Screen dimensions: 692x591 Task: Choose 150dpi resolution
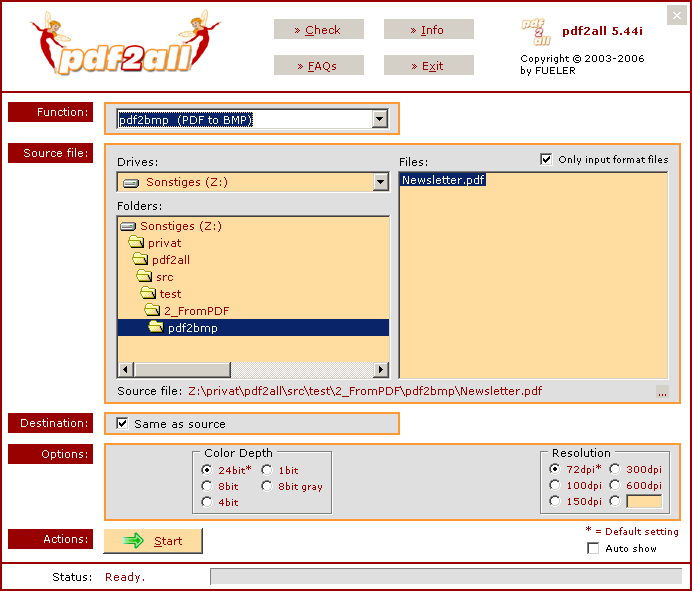point(555,501)
